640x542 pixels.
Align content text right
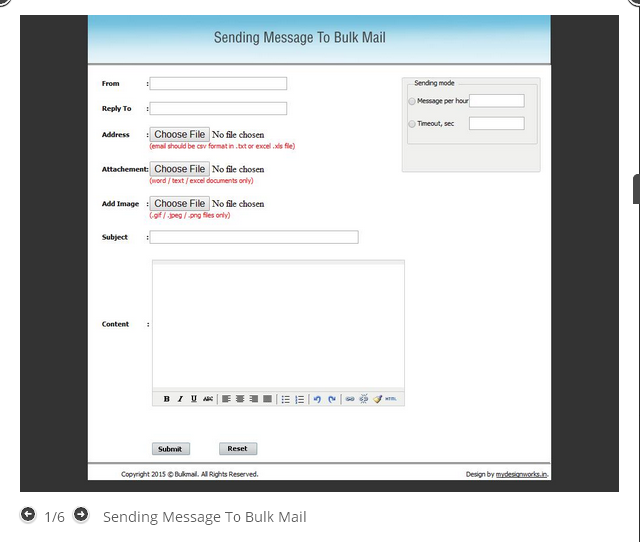coord(253,399)
